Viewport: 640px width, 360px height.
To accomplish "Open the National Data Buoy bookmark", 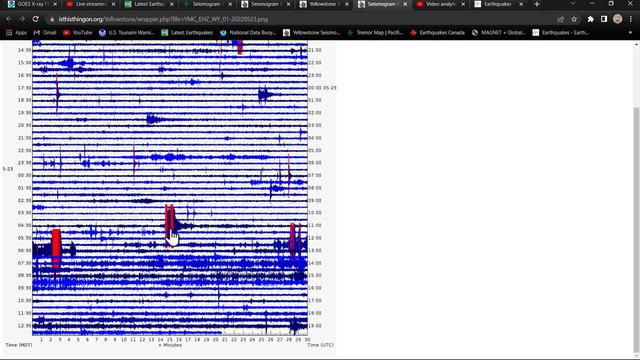I will [x=248, y=32].
